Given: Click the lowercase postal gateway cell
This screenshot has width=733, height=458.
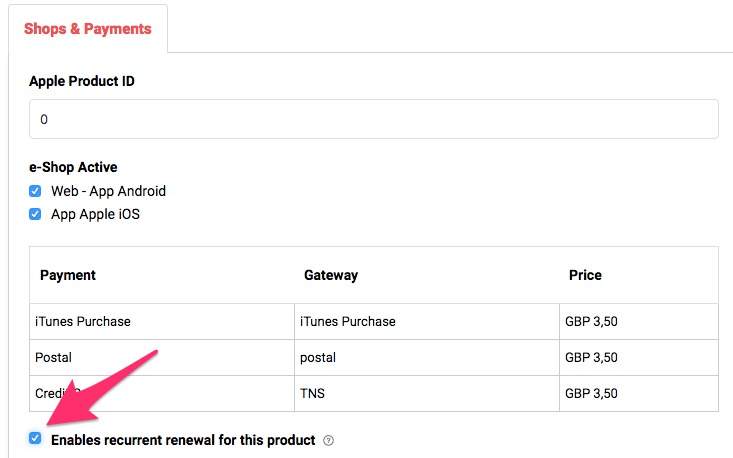Looking at the screenshot, I should pos(318,357).
